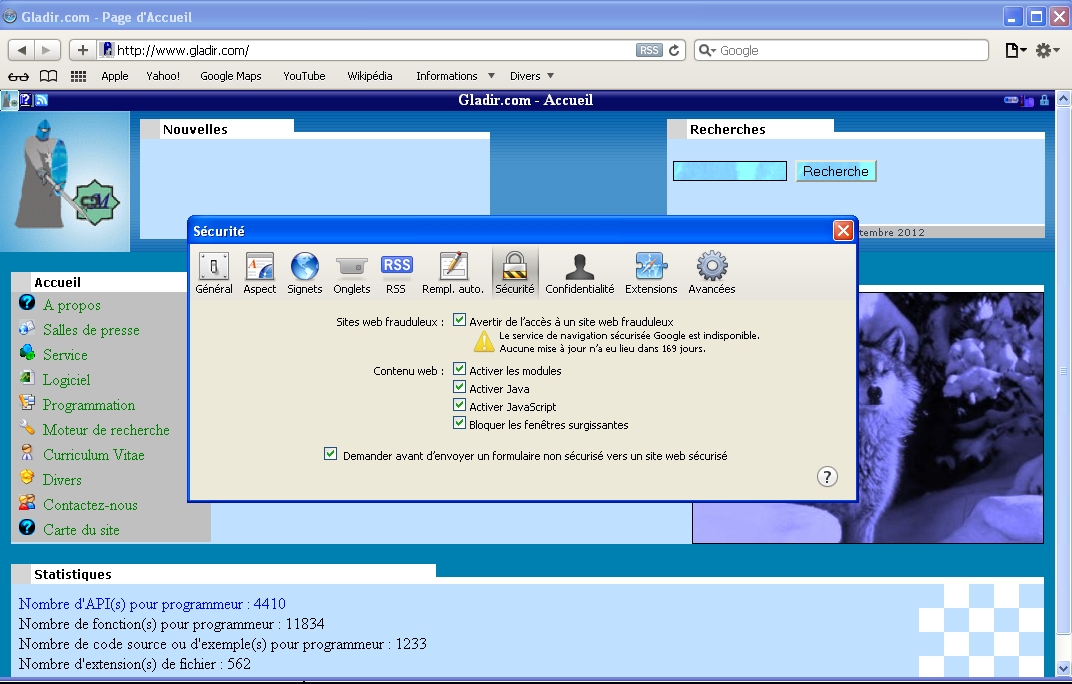This screenshot has height=684, width=1072.
Task: Toggle Bloquer les fenêtres surgissantes
Action: point(460,424)
